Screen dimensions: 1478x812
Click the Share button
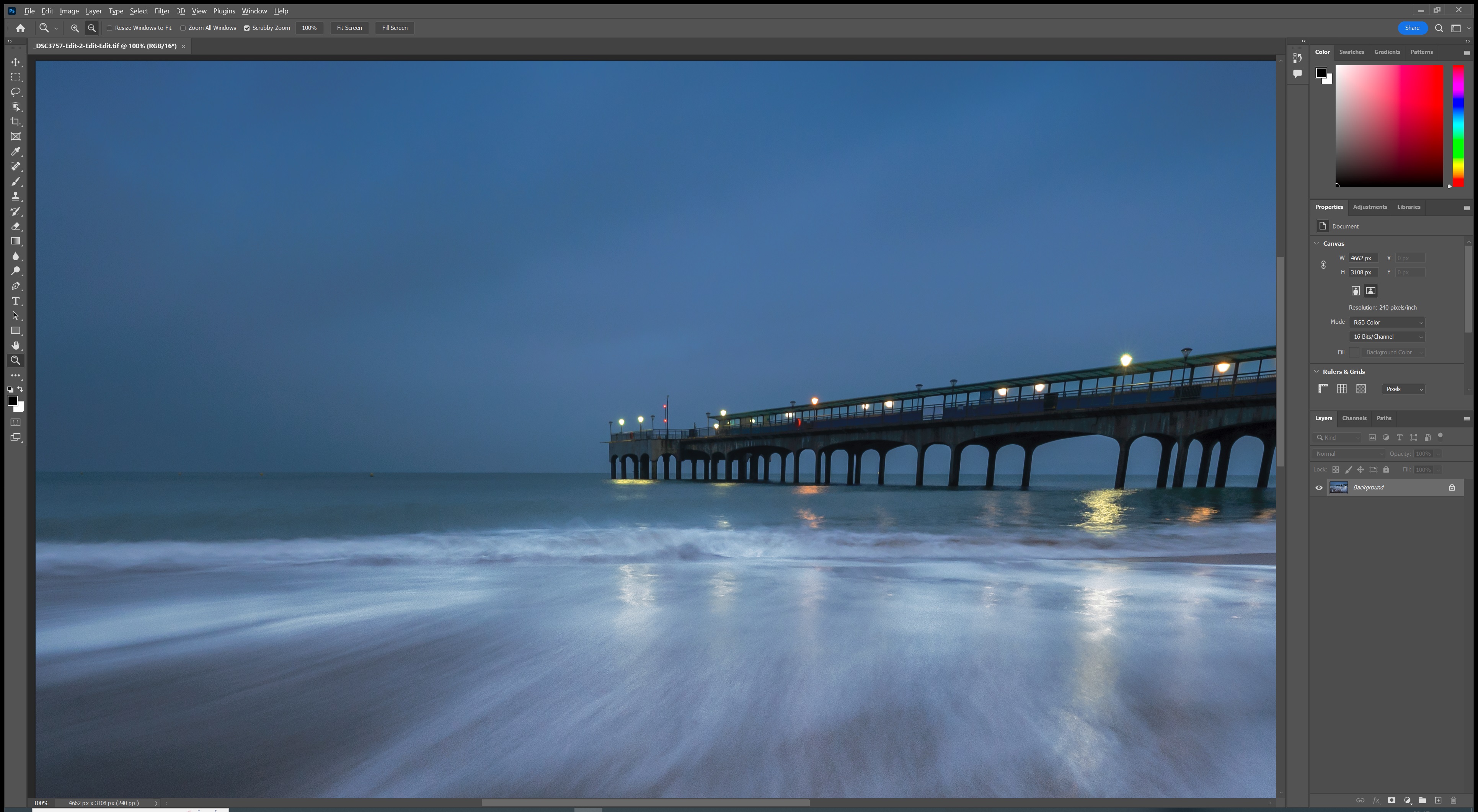(1412, 28)
